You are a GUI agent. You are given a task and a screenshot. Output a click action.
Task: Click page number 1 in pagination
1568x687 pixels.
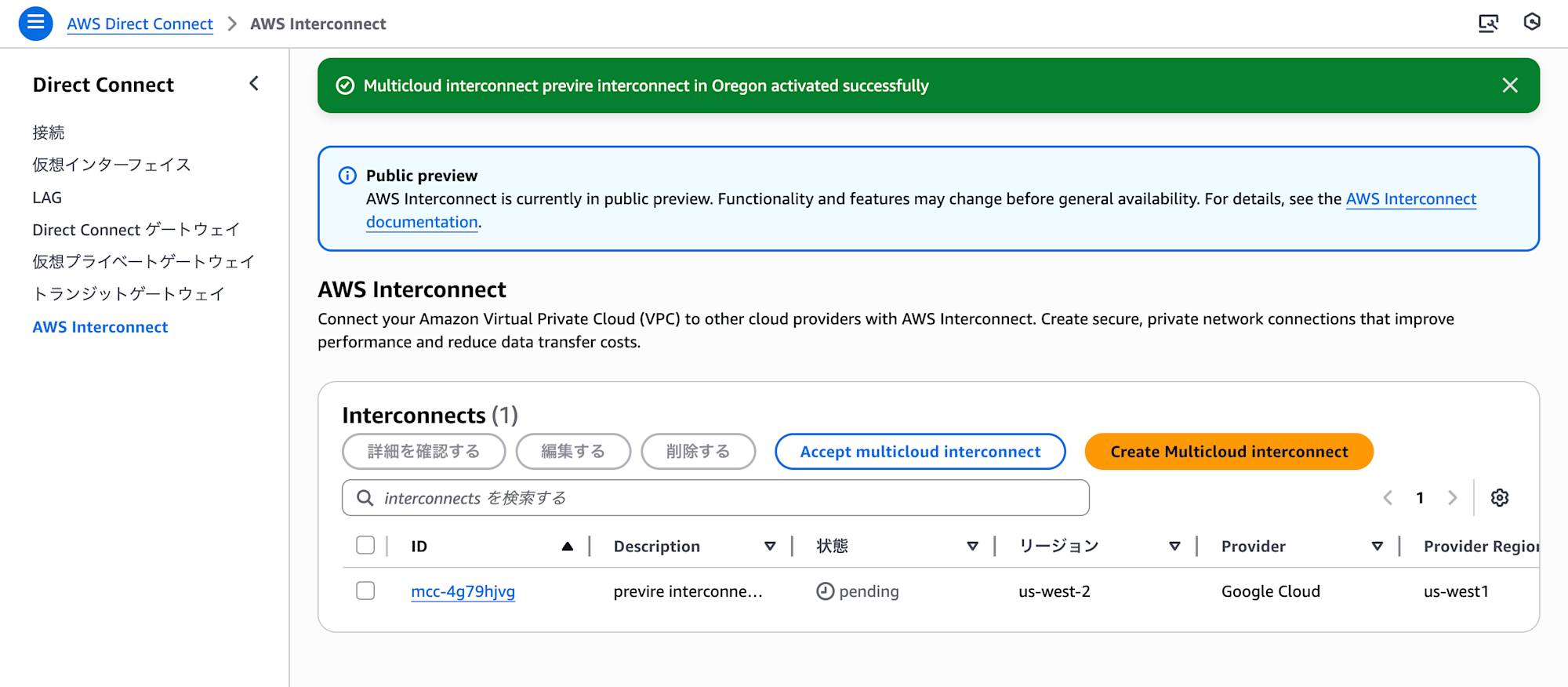click(1420, 498)
